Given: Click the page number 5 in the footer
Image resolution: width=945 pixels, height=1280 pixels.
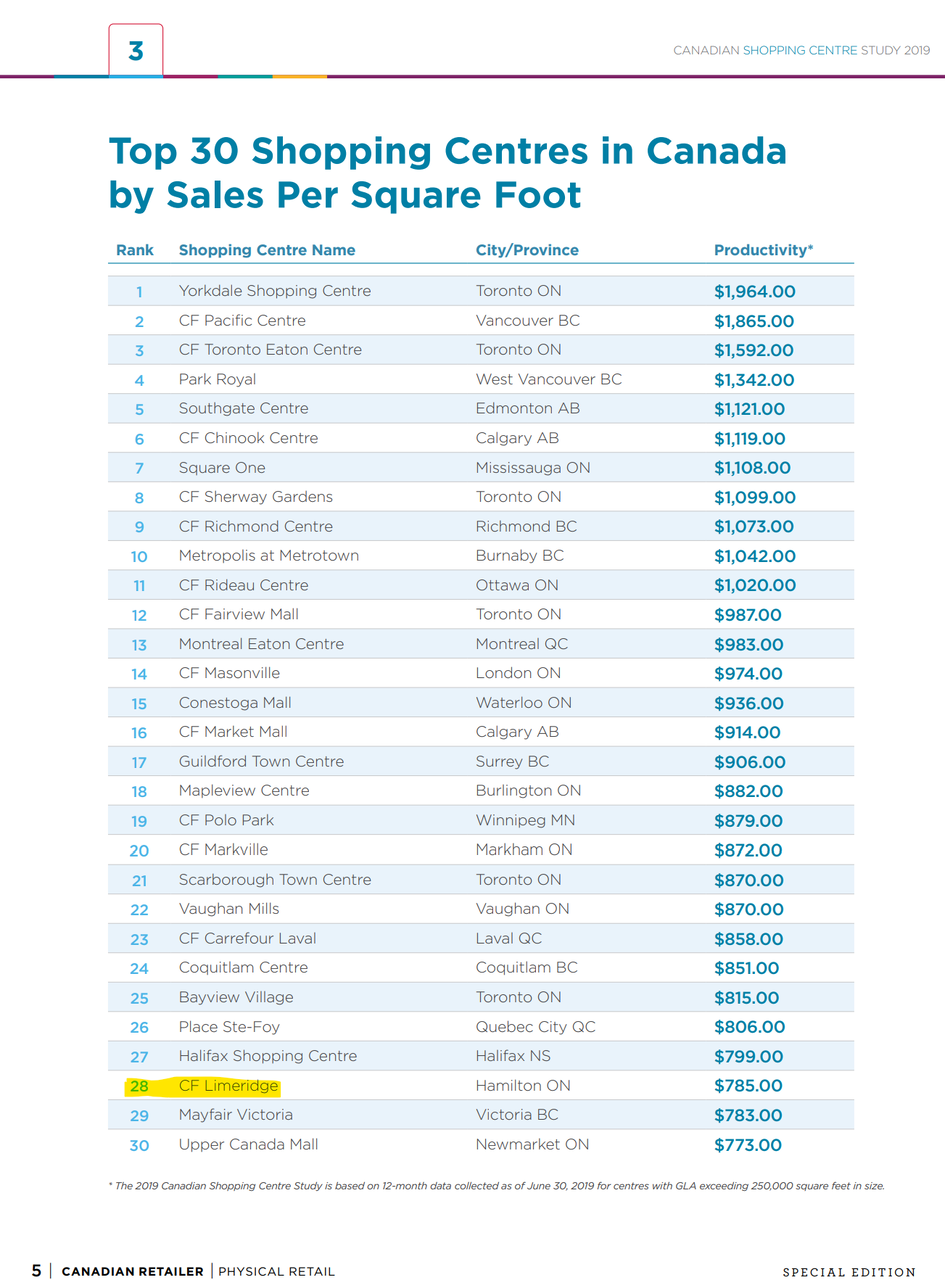Looking at the screenshot, I should tap(36, 1271).
